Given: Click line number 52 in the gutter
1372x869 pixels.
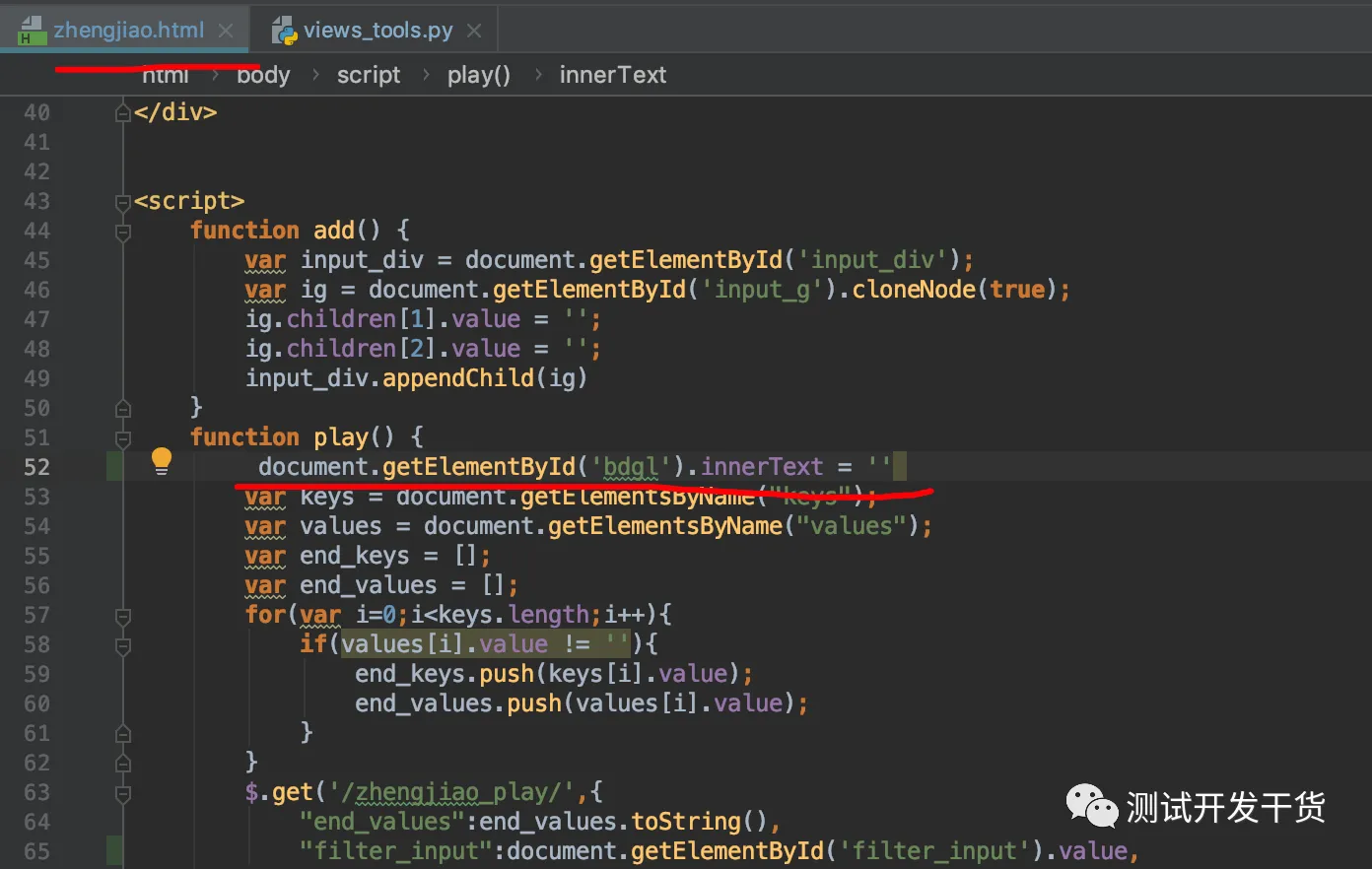Looking at the screenshot, I should (36, 467).
